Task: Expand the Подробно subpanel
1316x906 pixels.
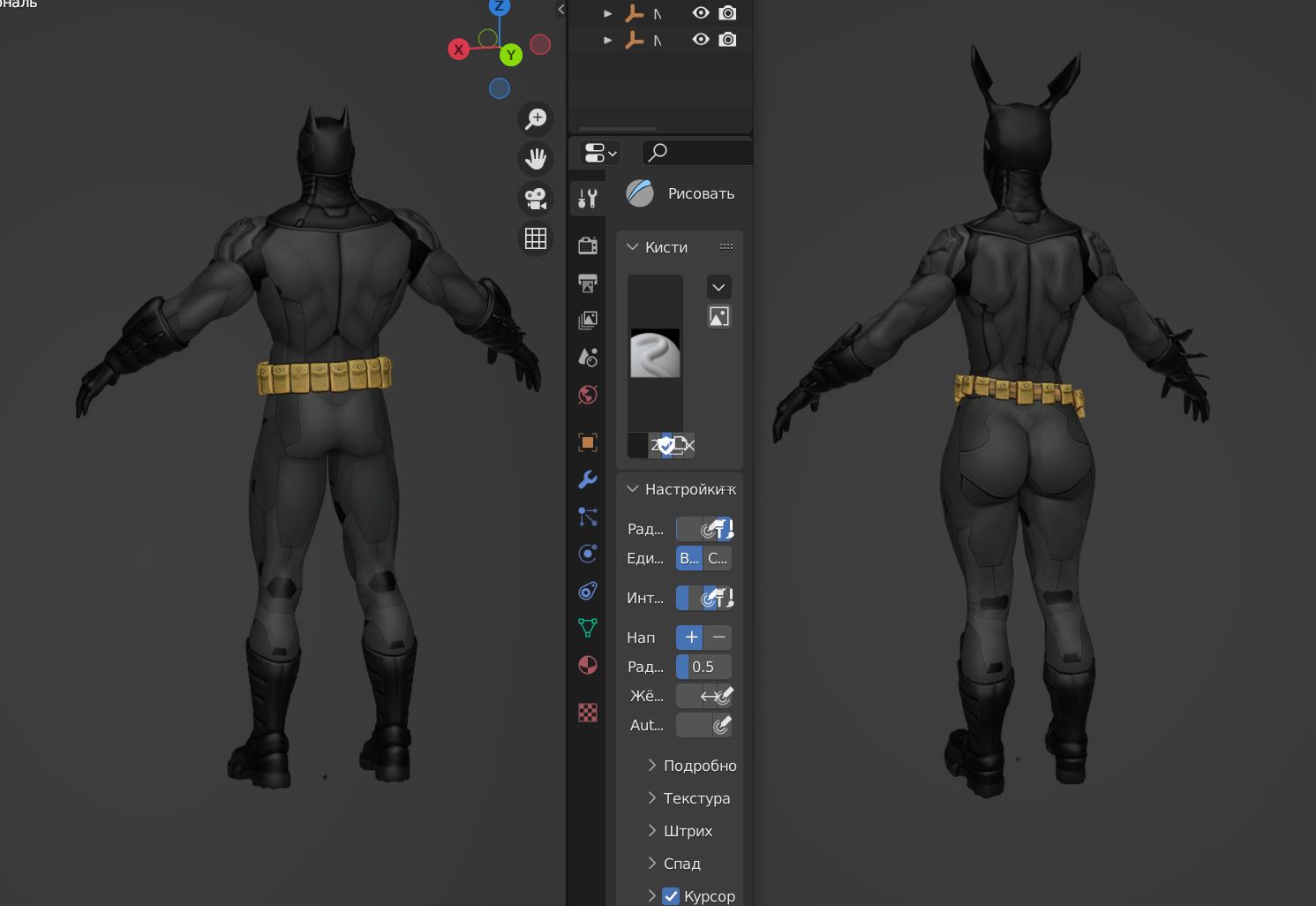Action: [652, 766]
